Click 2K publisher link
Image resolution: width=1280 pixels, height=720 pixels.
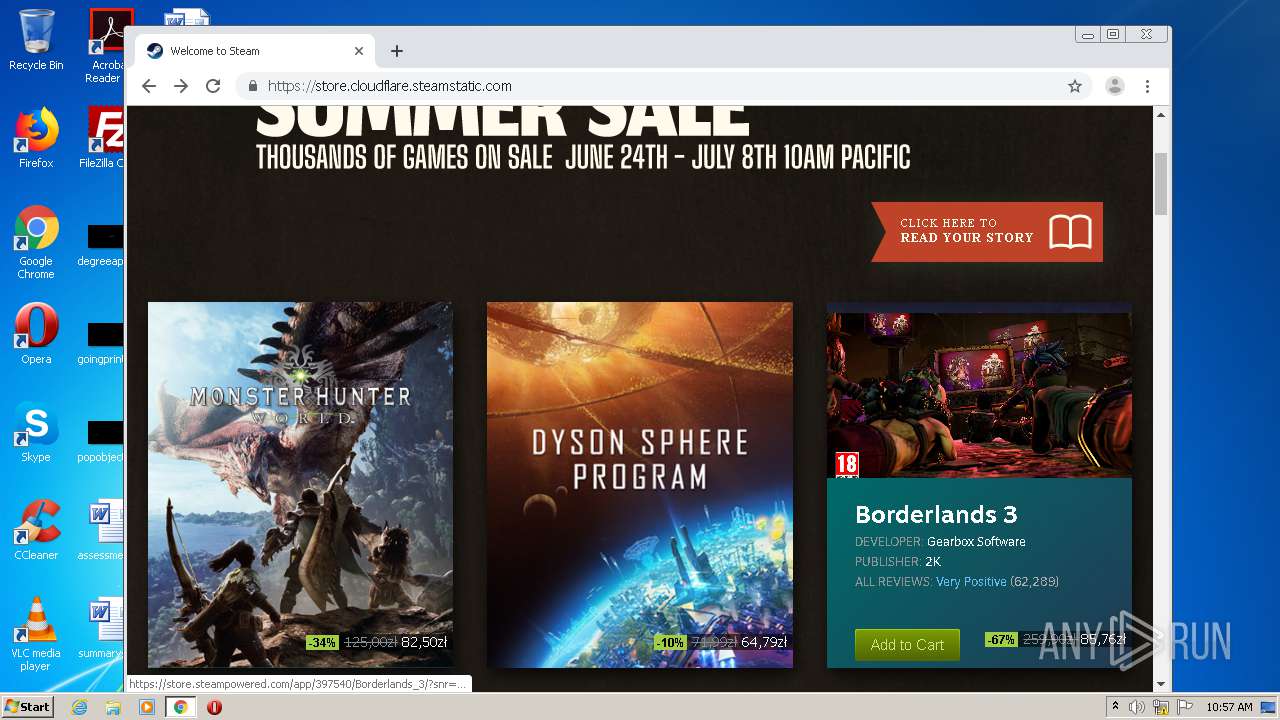pos(933,562)
